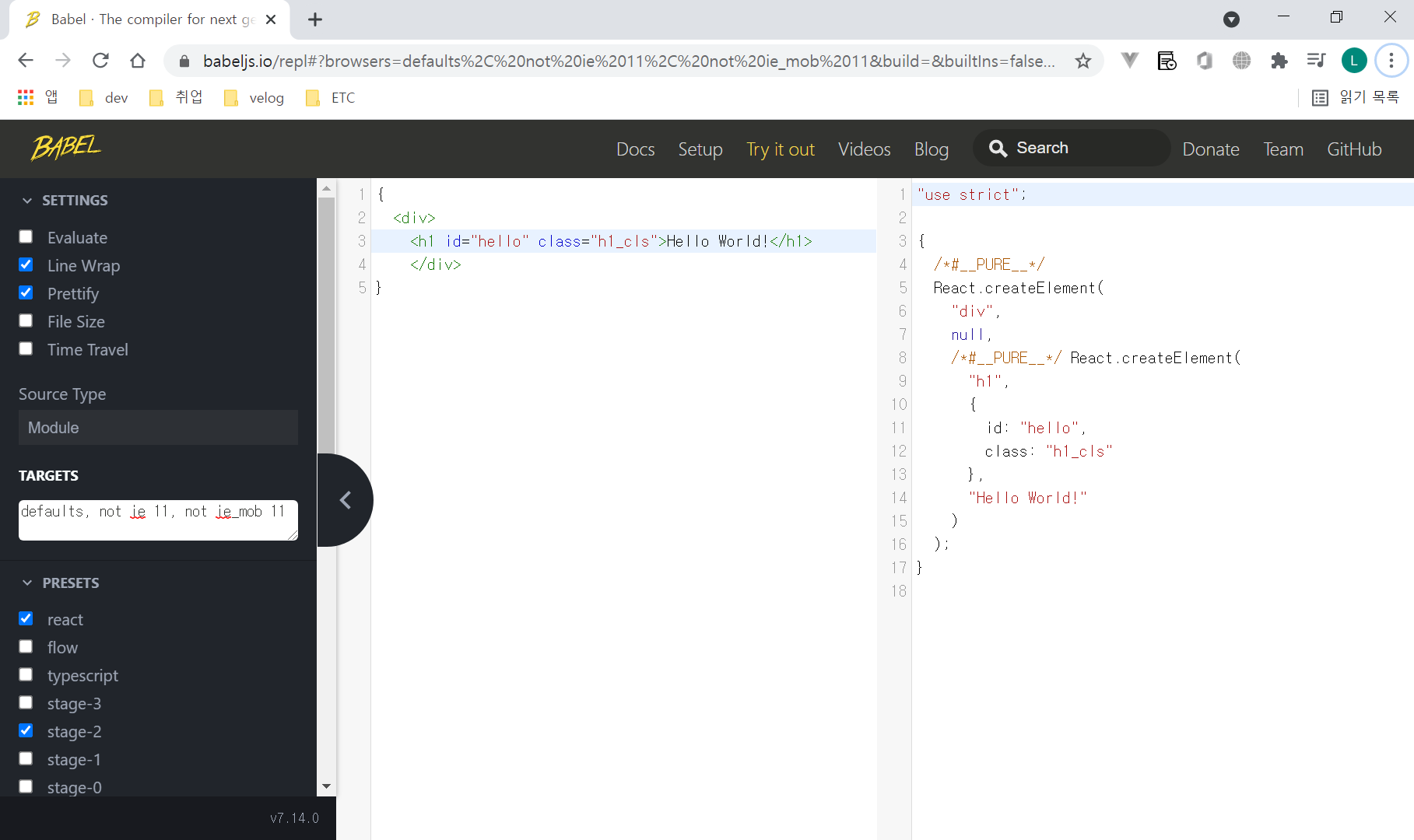Collapse the SETTINGS section
The width and height of the screenshot is (1414, 840).
click(26, 200)
